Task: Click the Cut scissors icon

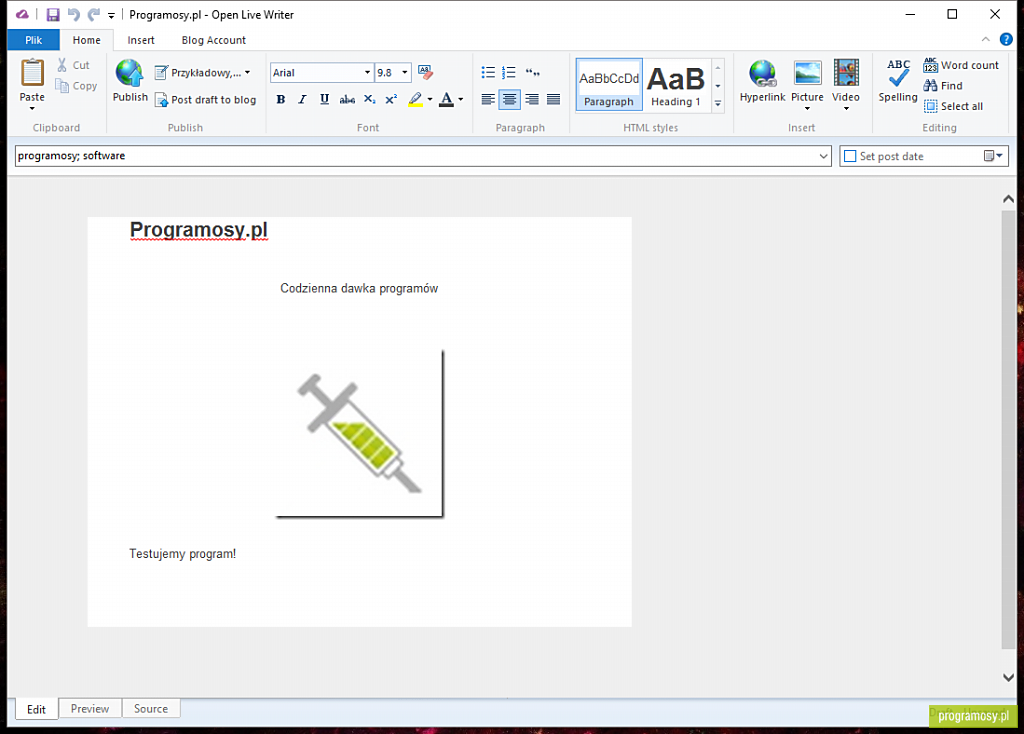Action: [62, 65]
